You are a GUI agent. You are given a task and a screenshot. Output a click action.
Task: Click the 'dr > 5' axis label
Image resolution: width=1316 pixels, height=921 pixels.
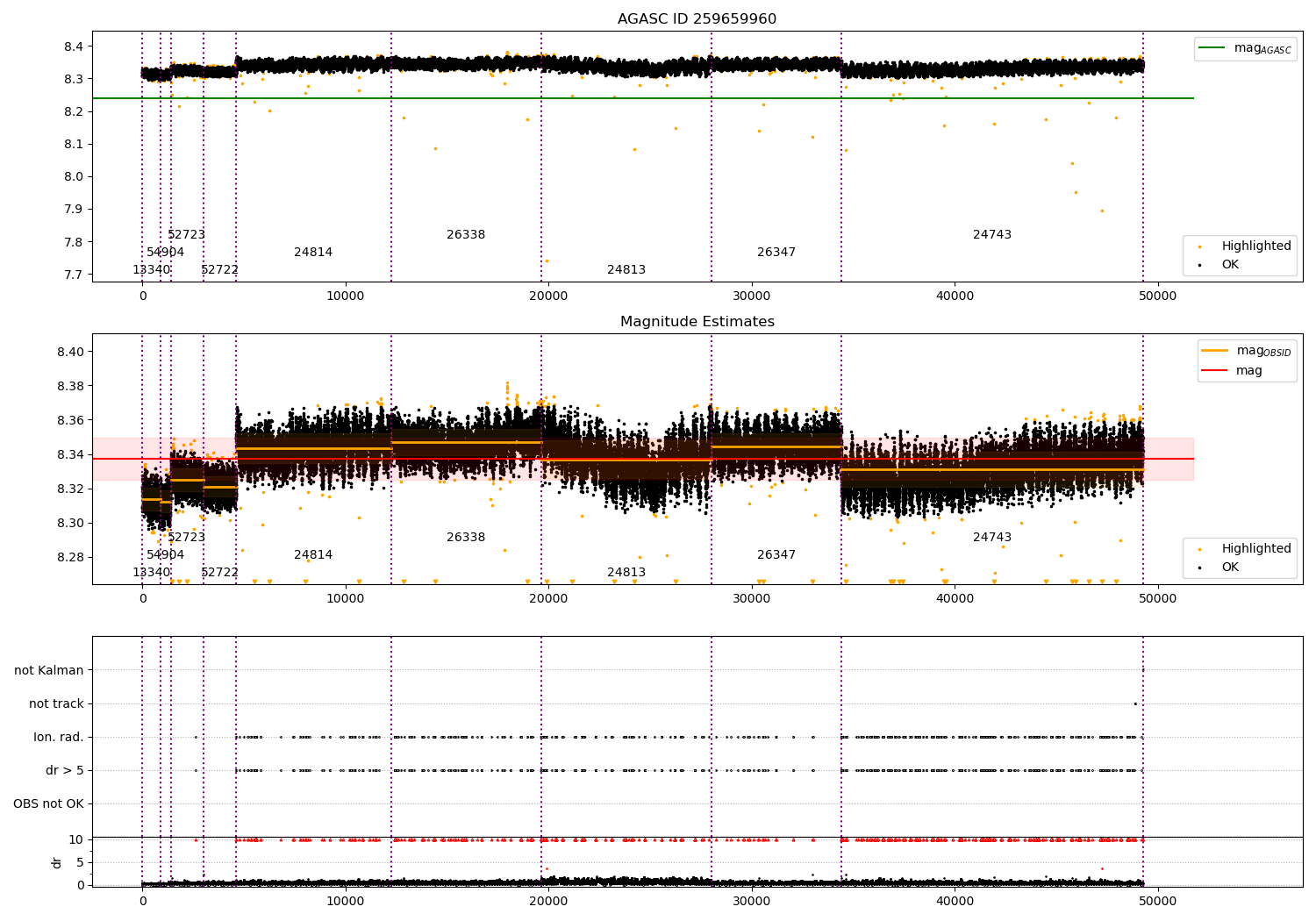click(x=65, y=771)
